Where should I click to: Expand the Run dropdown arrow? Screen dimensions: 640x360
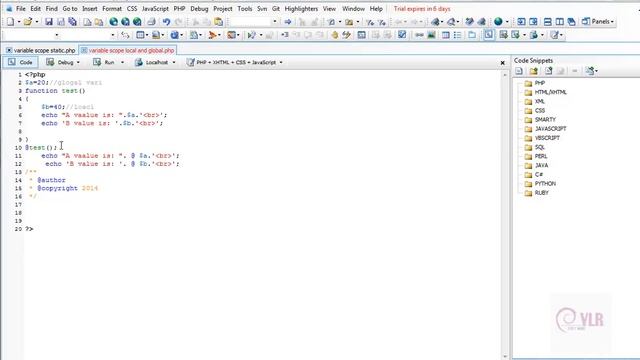(122, 62)
